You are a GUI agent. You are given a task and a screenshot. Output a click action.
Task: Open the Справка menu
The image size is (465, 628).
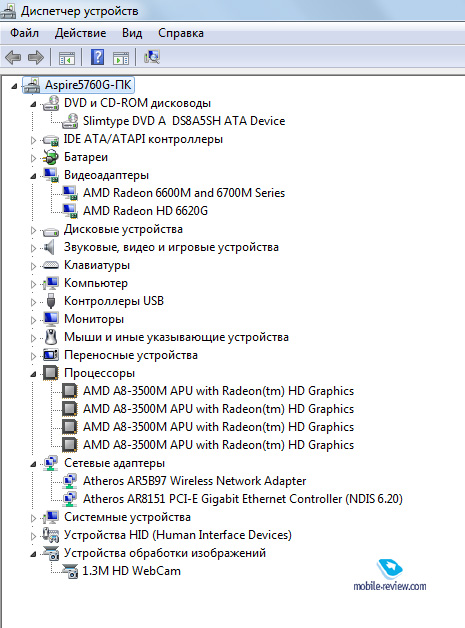pyautogui.click(x=181, y=33)
